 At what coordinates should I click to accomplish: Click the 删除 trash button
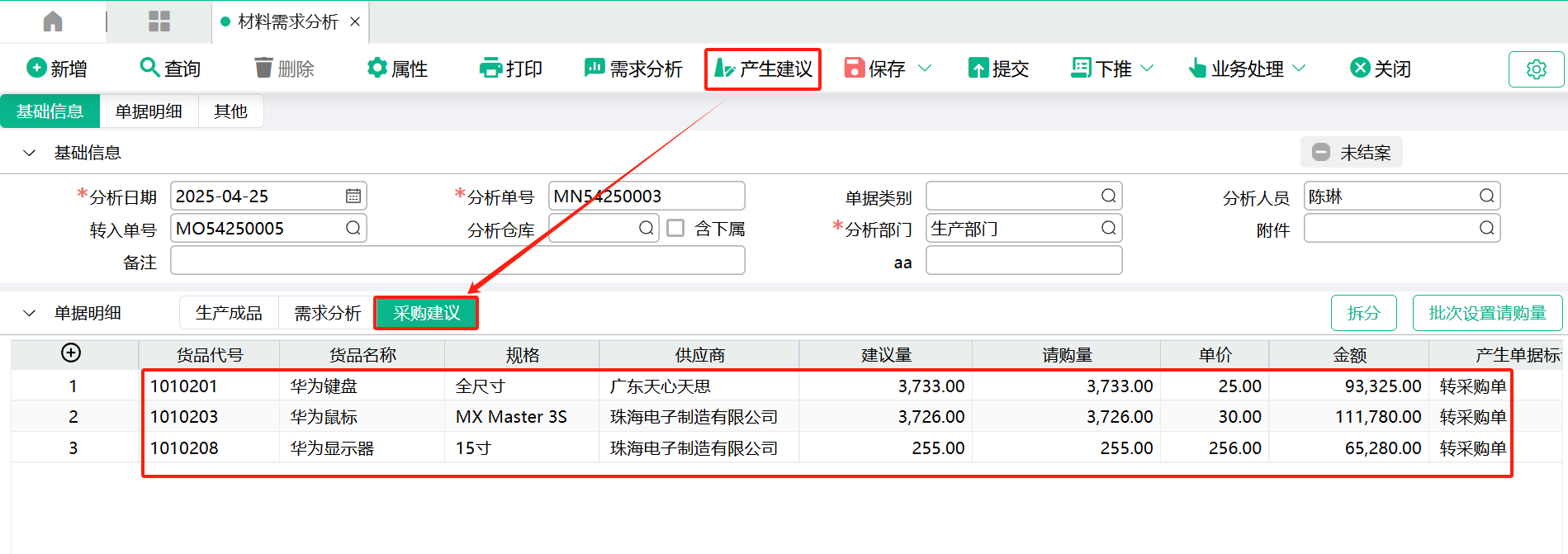[284, 69]
